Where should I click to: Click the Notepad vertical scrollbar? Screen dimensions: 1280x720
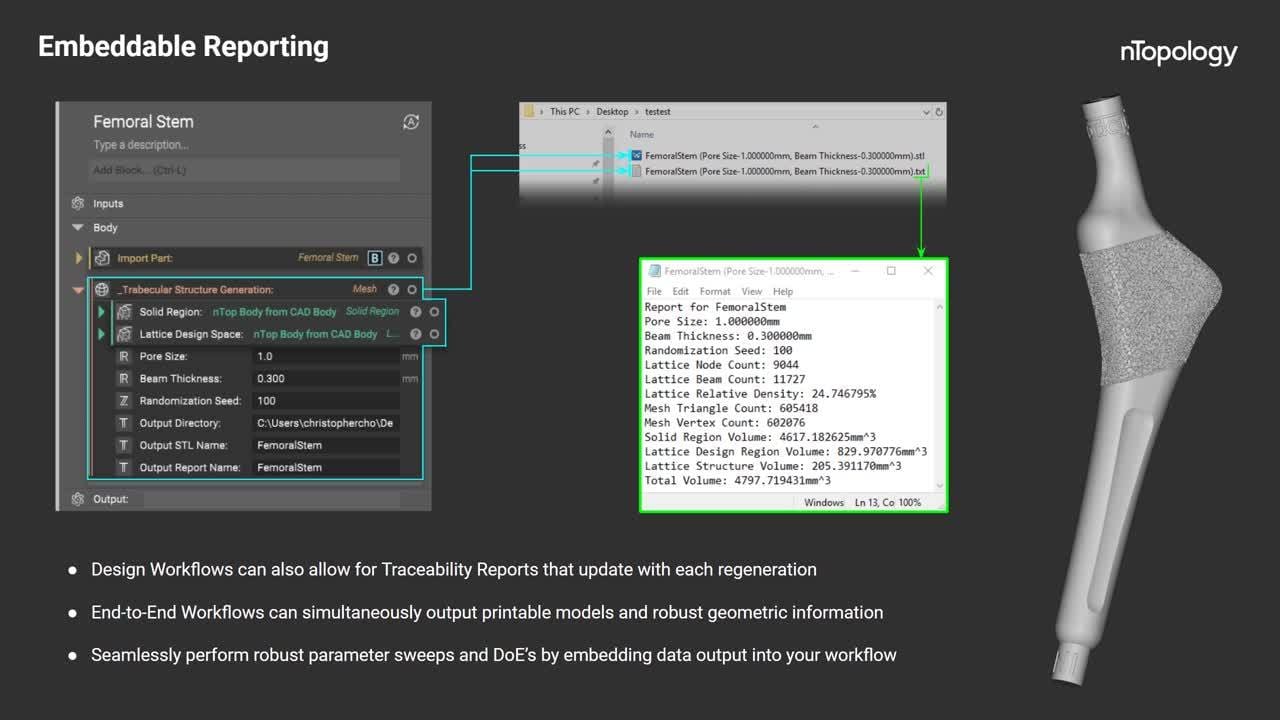939,395
